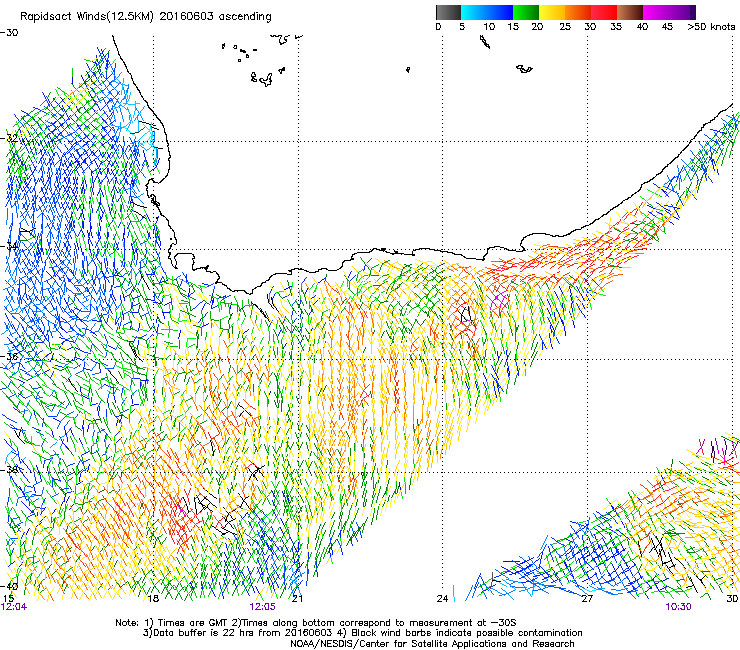Click the brown 35-40 knots legend swatch
The width and height of the screenshot is (740, 650).
point(630,12)
